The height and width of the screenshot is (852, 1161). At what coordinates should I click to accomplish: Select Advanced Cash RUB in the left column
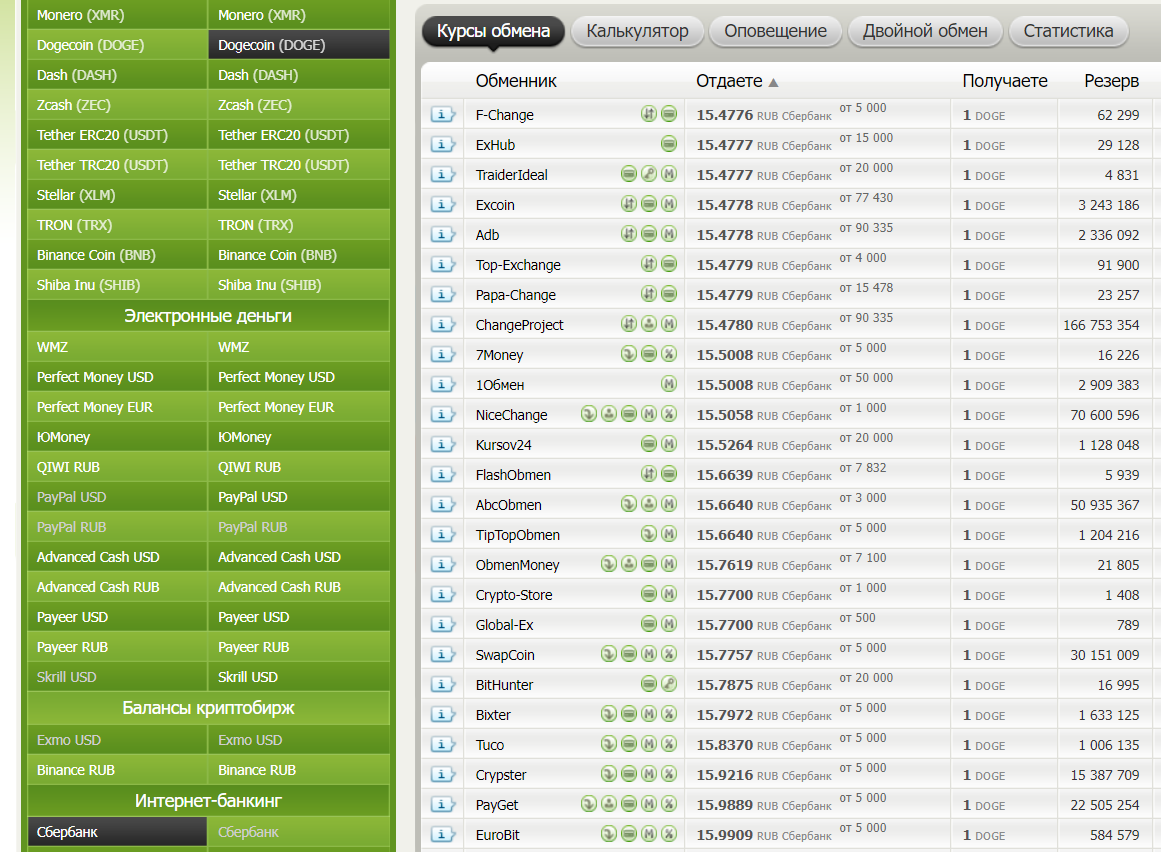[x=117, y=587]
